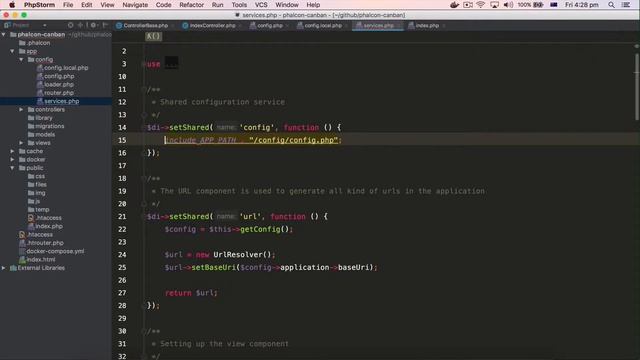Click the collapse-all icon in the Project toolbar
Screen dimensions: 640x360
click(x=80, y=25)
